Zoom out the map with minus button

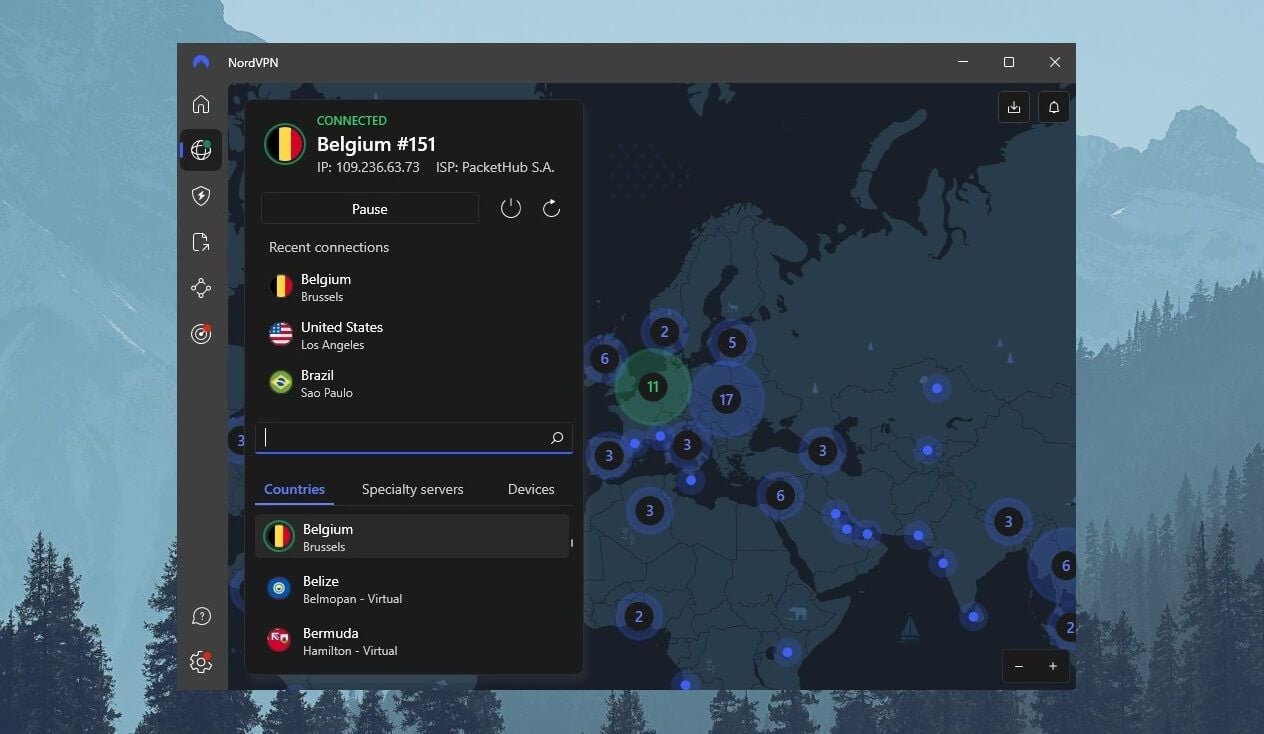(1019, 666)
